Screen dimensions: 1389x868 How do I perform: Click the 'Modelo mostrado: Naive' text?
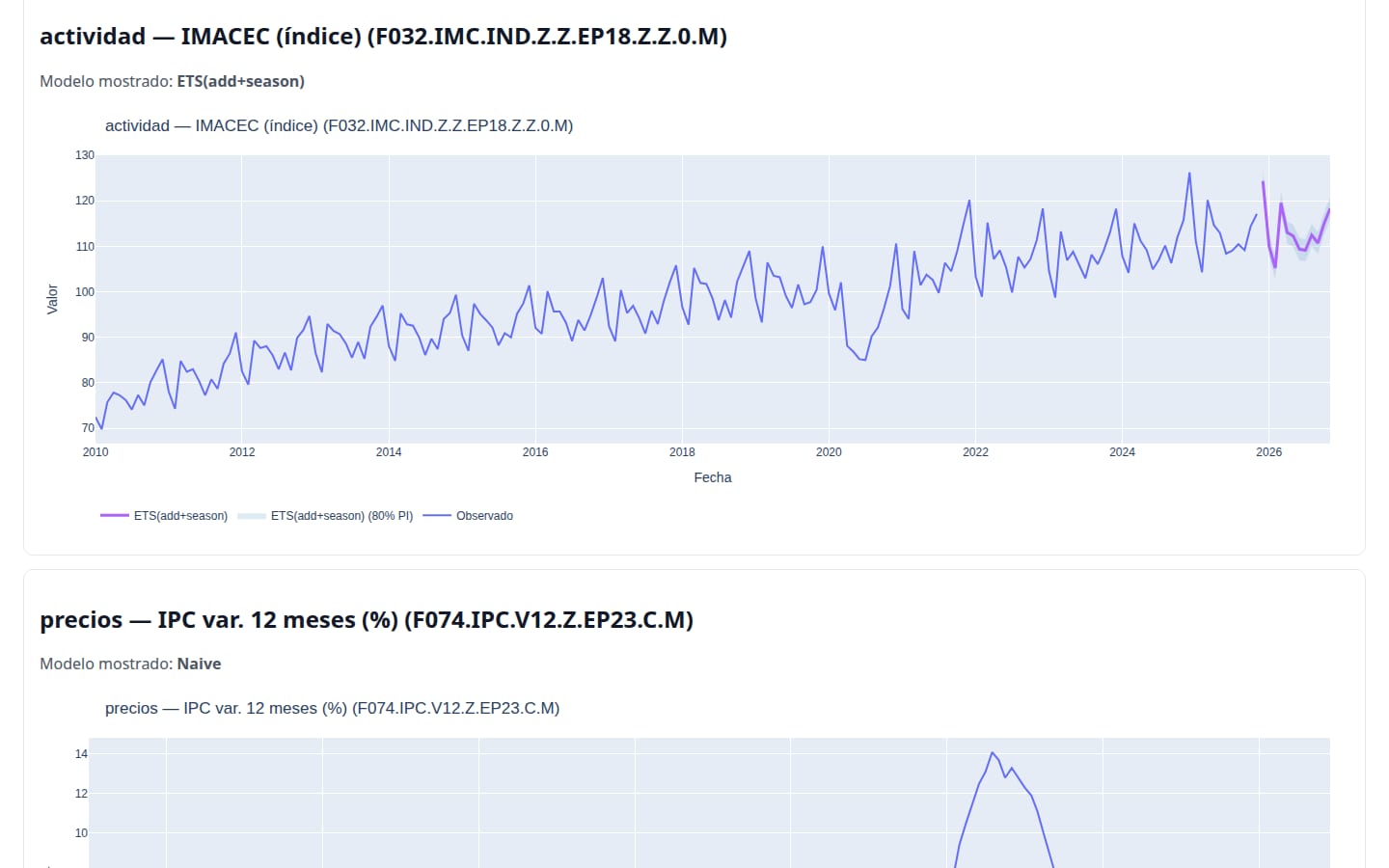click(130, 665)
